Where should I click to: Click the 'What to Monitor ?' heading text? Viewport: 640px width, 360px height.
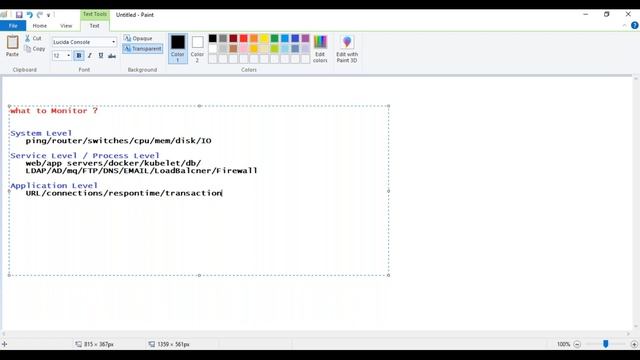click(54, 111)
